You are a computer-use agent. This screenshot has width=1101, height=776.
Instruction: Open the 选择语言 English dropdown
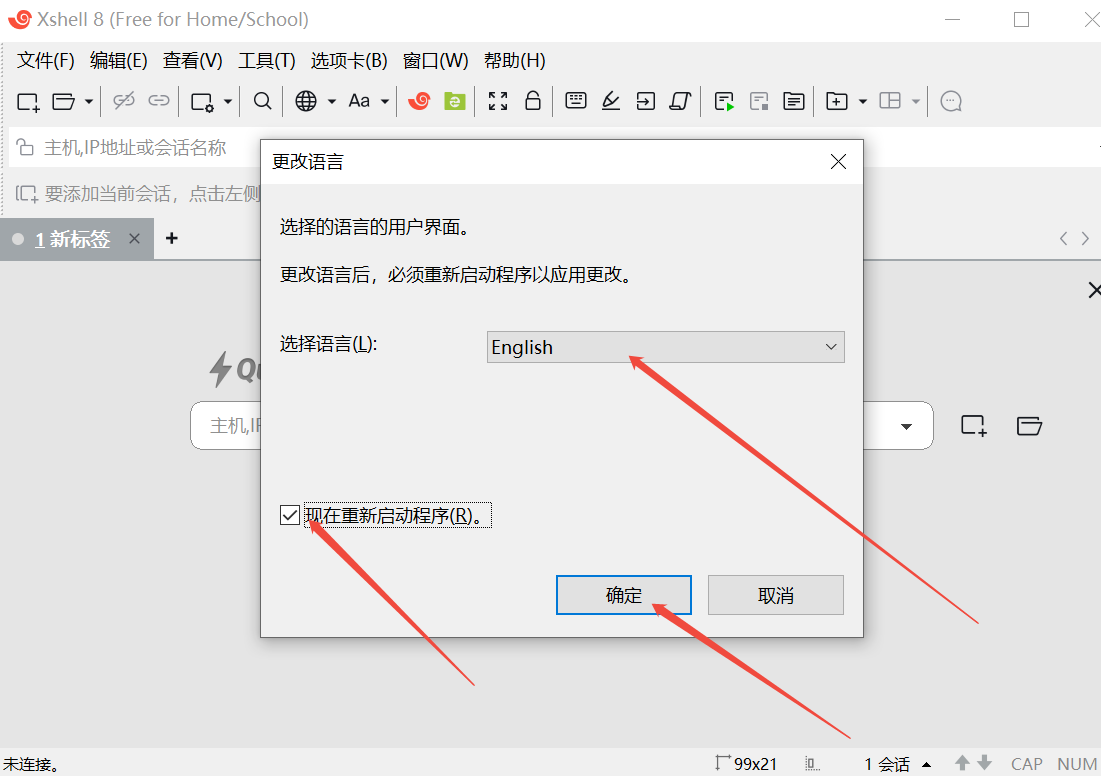665,347
